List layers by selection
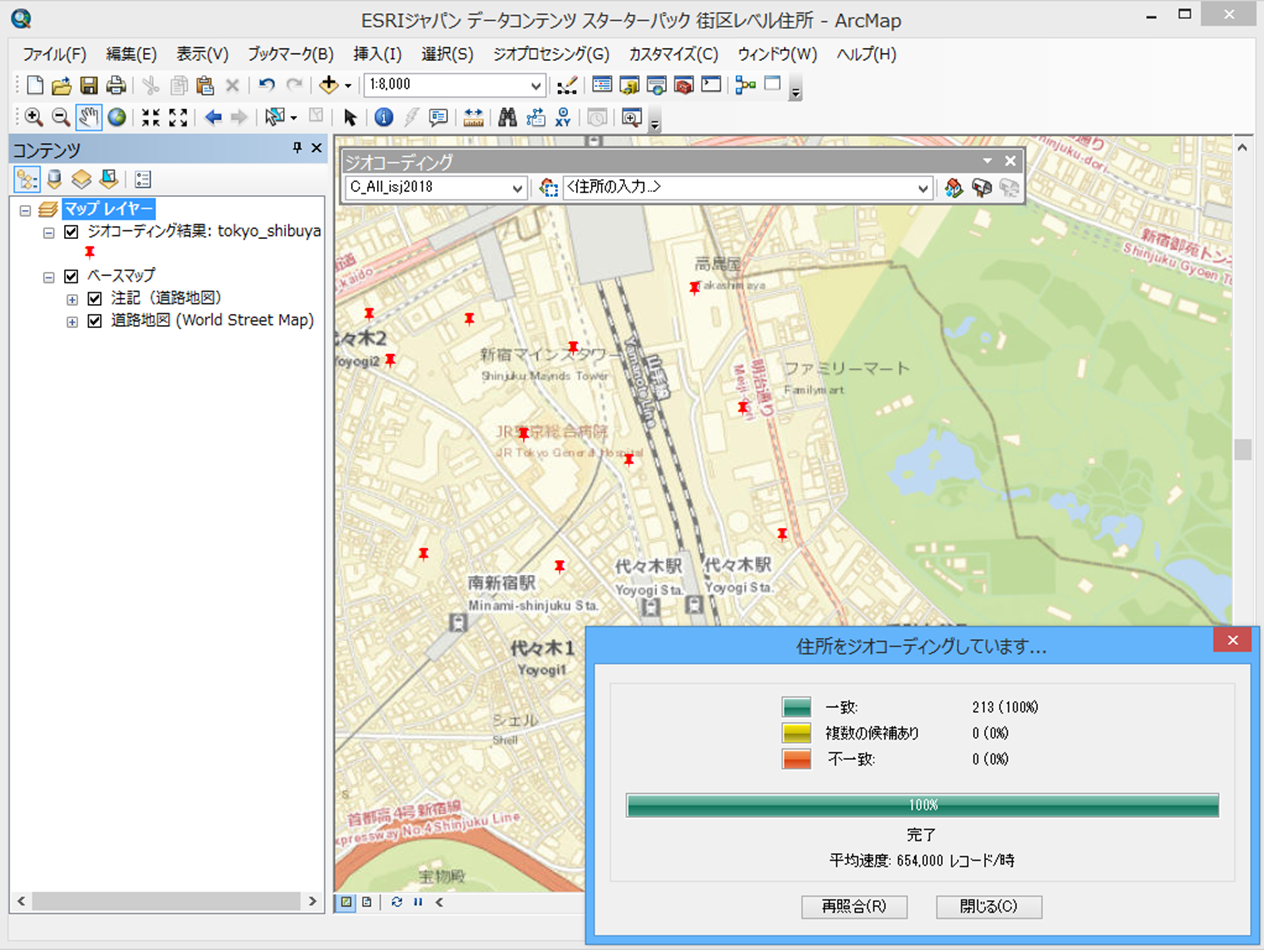Screen dimensions: 1264x950 pyautogui.click(x=108, y=179)
